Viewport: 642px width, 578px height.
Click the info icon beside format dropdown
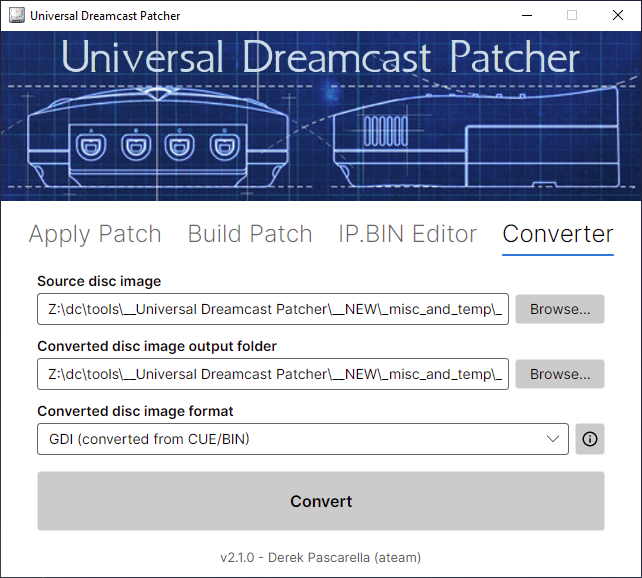click(x=590, y=439)
